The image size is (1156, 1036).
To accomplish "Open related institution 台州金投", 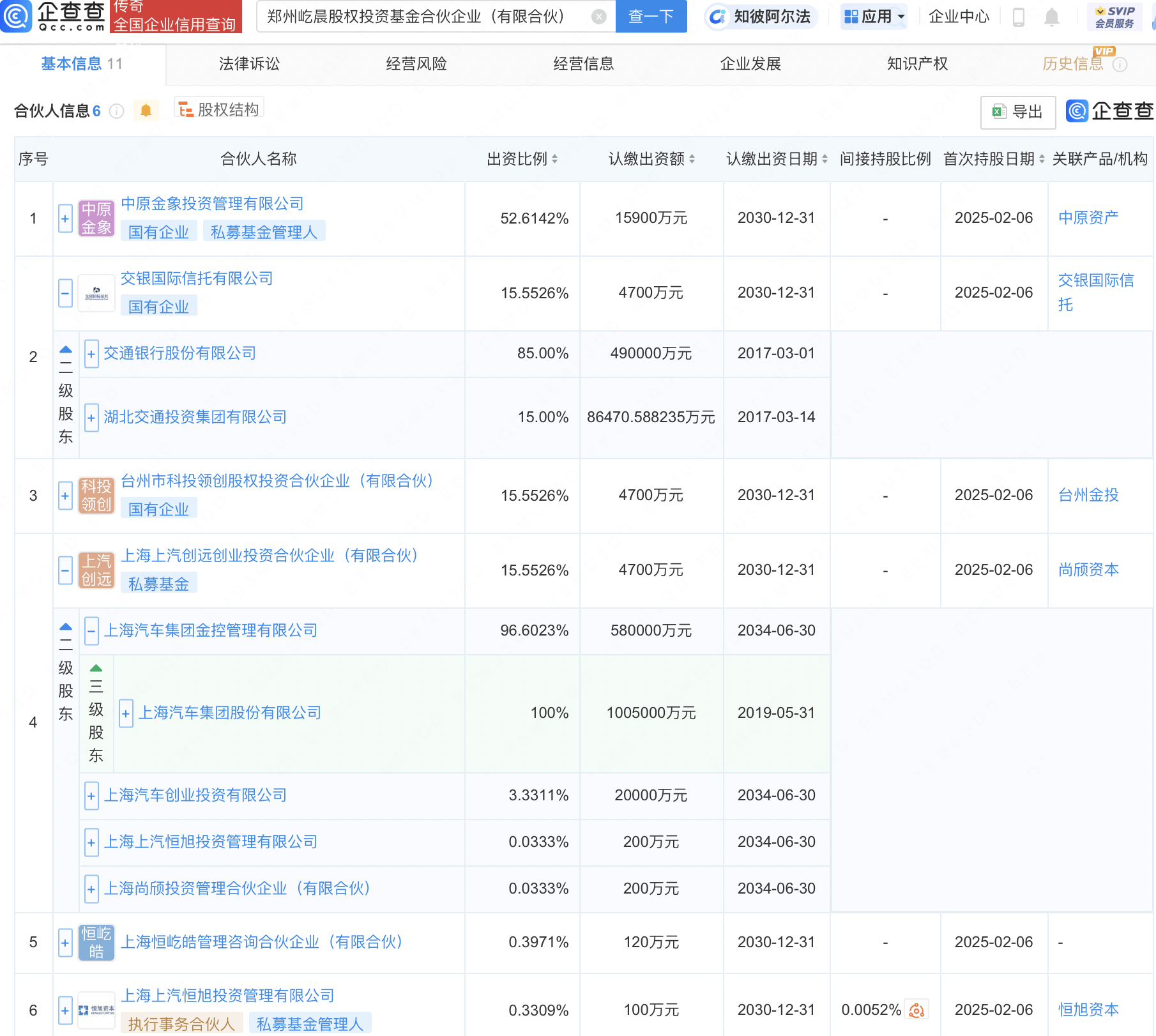I will [x=1088, y=495].
